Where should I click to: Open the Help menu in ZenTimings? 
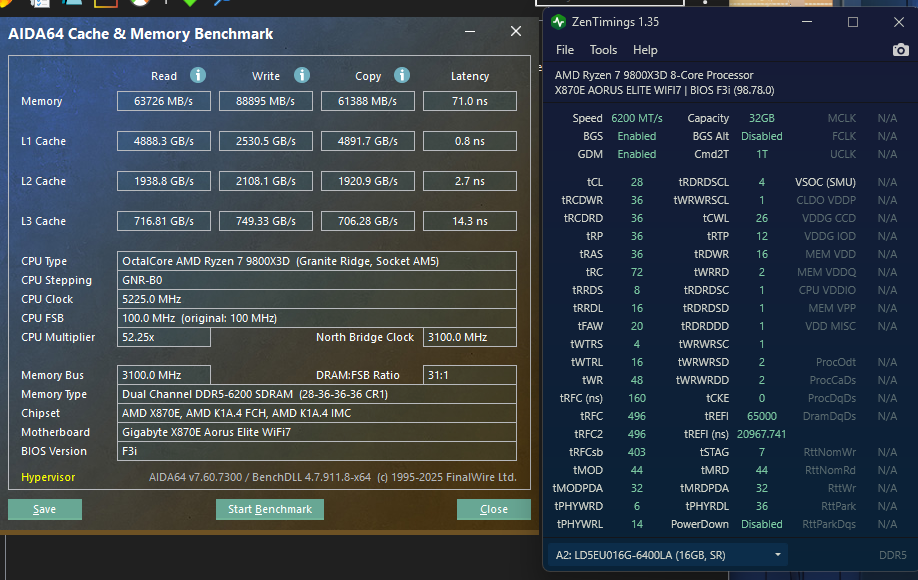645,50
